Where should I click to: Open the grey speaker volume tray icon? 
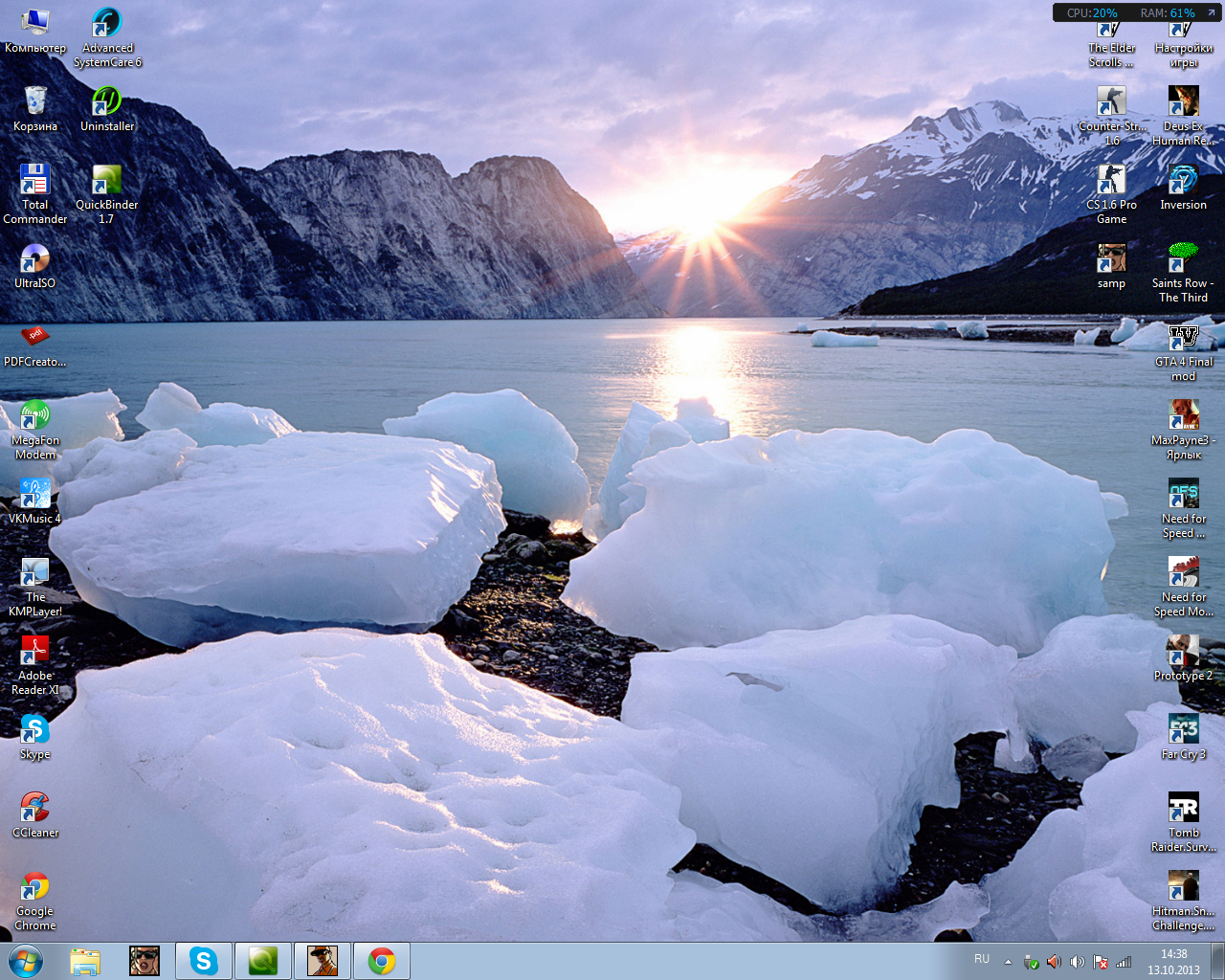(x=1077, y=962)
